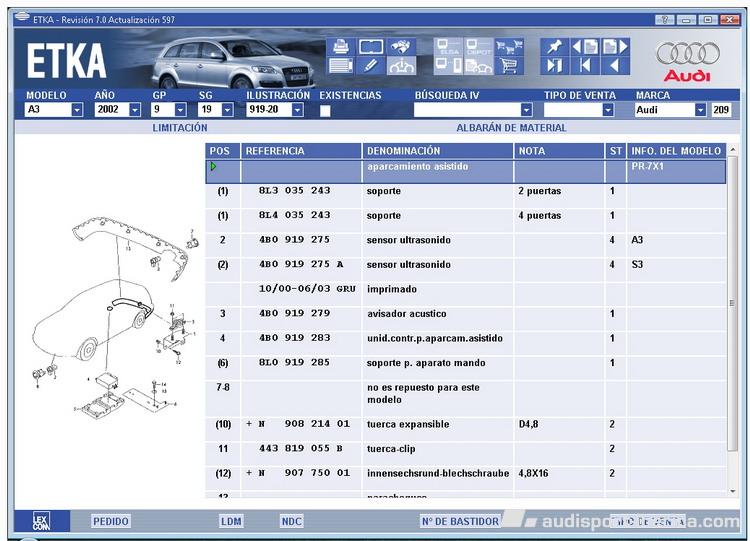Click the Nº DE BASTIDOR button

(460, 521)
